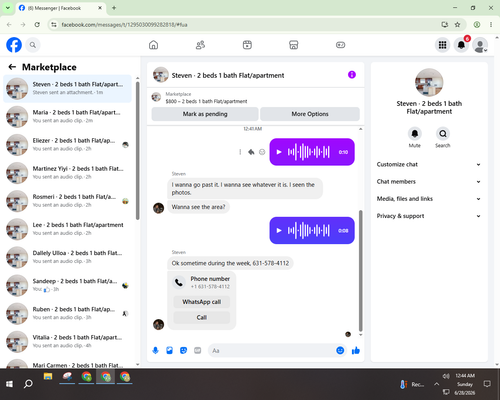500x400 pixels.
Task: Choose a sticker from the sticker icon
Action: click(x=183, y=350)
